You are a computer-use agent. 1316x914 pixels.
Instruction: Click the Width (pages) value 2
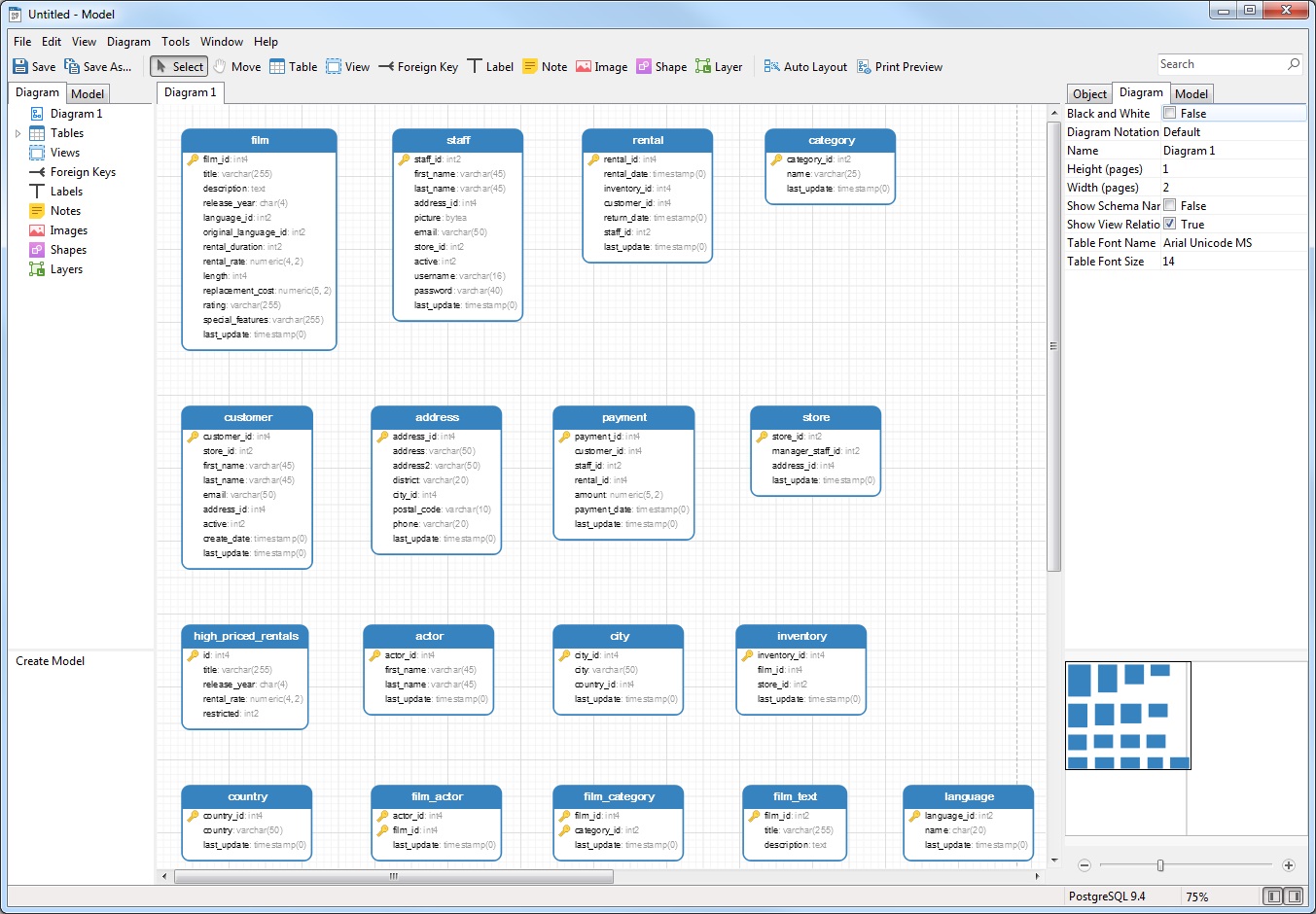click(1233, 188)
